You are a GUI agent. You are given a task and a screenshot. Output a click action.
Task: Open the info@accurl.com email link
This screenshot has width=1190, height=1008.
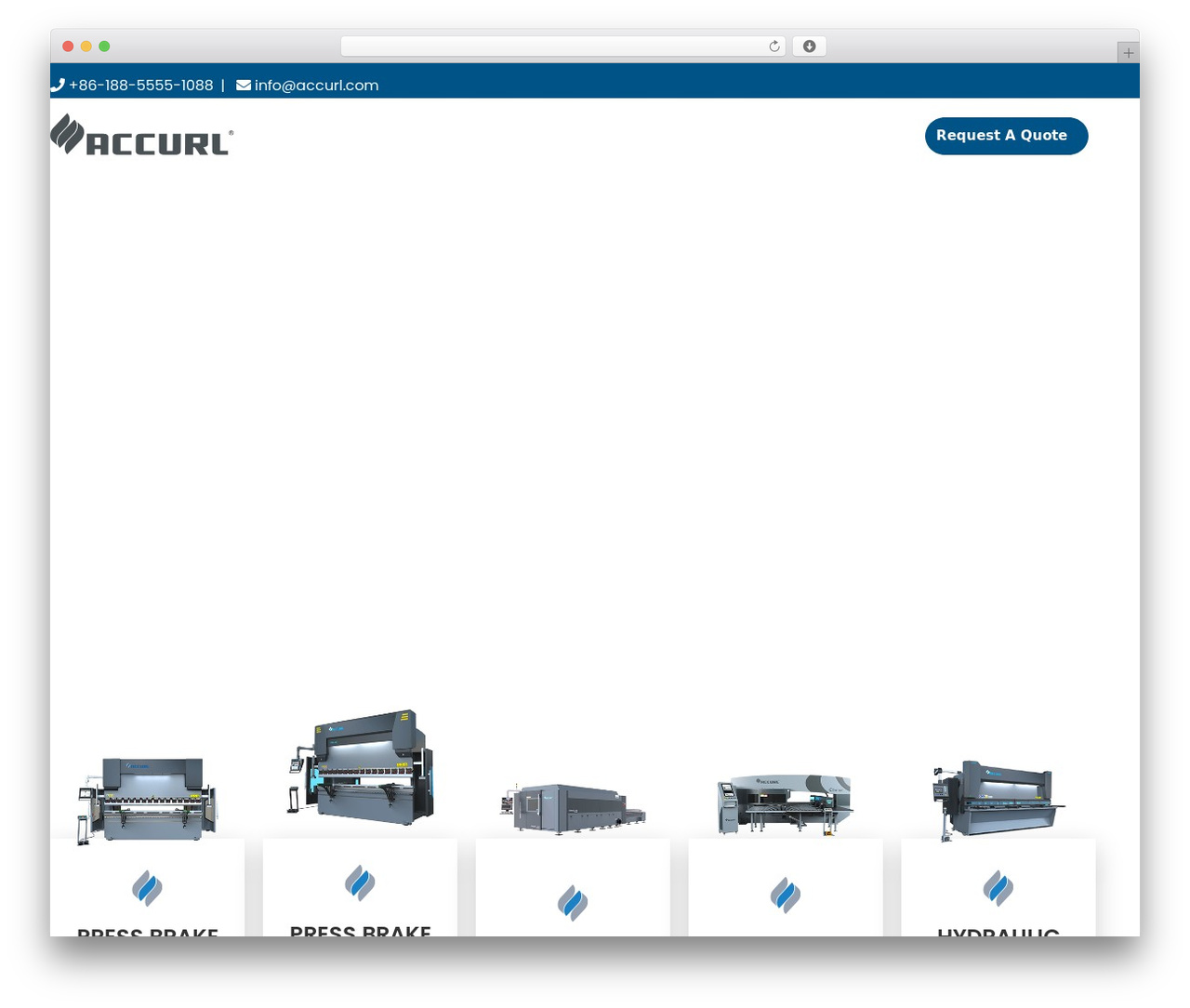(x=317, y=86)
